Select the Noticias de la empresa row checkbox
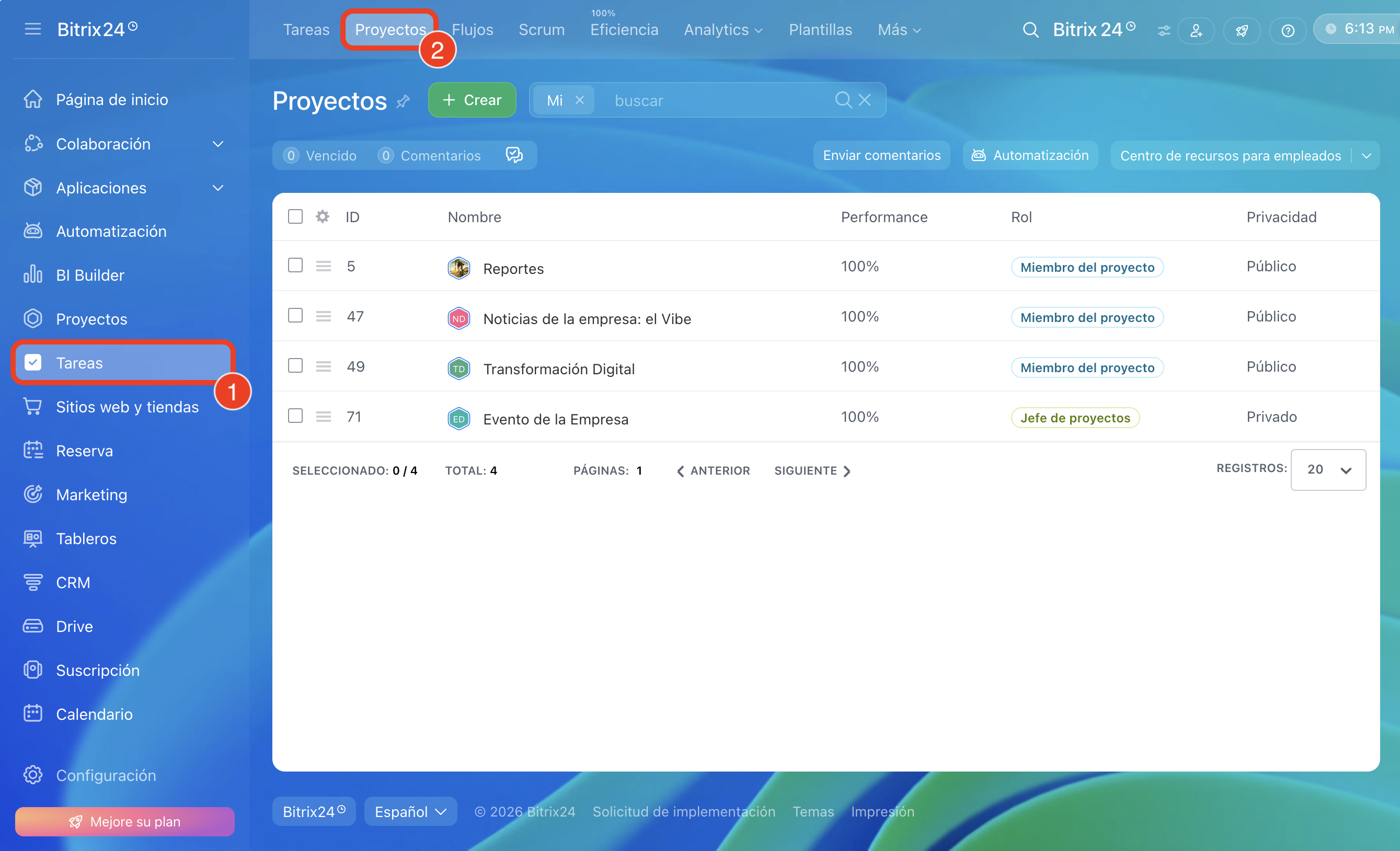 point(295,315)
